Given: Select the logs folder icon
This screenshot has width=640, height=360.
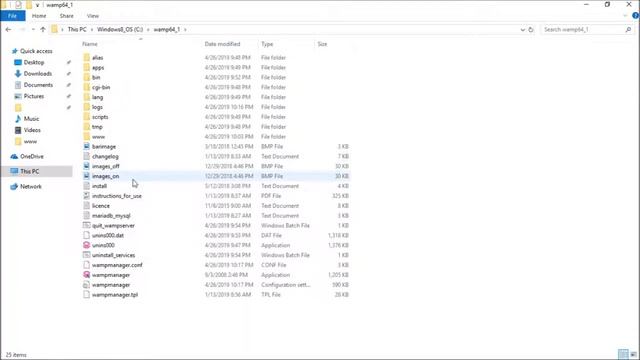Looking at the screenshot, I should [x=87, y=107].
